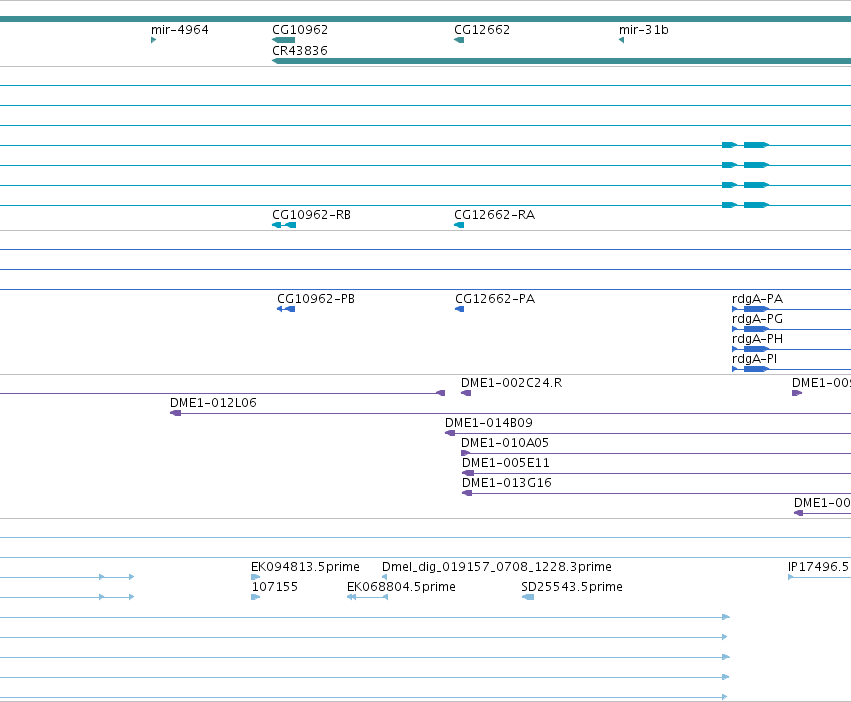Click the CG12662 gene label
851x702 pixels.
[x=482, y=30]
